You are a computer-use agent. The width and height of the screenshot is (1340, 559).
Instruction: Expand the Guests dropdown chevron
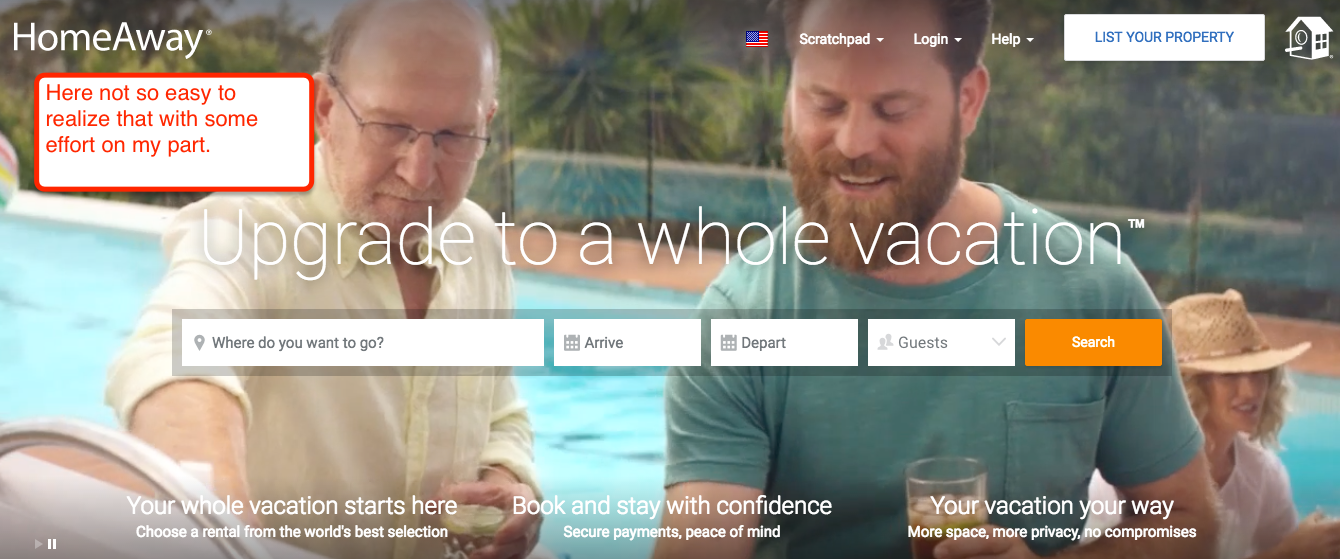tap(998, 342)
